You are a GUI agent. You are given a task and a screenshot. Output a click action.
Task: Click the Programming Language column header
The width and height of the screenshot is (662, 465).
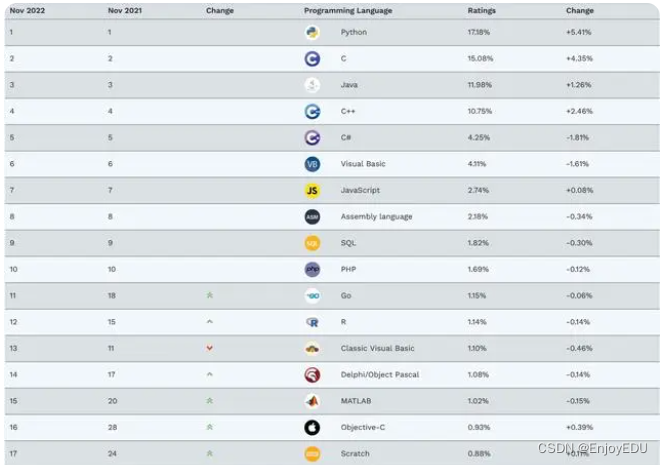(x=348, y=11)
